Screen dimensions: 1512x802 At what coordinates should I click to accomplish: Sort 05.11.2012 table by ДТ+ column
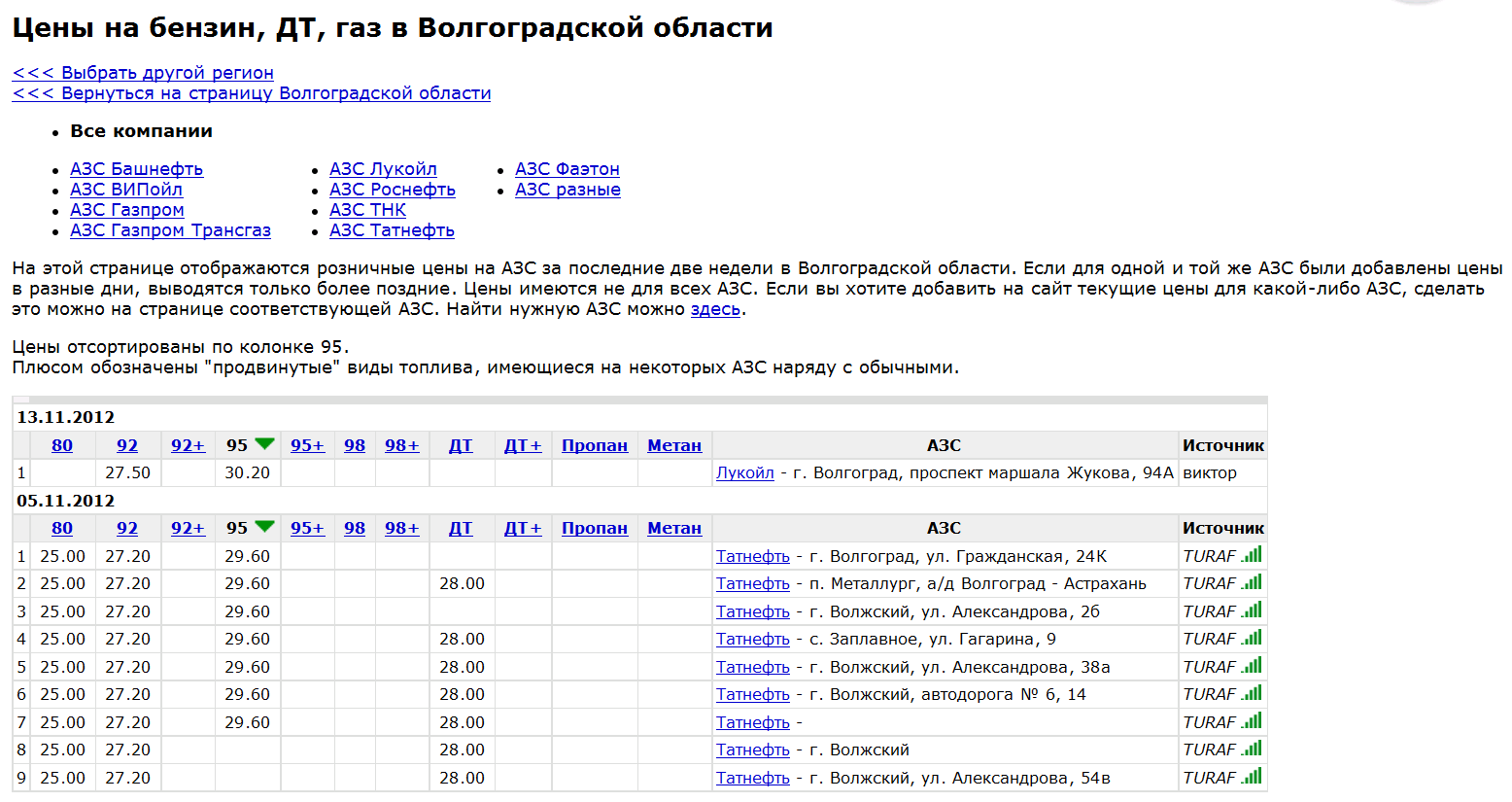[522, 528]
